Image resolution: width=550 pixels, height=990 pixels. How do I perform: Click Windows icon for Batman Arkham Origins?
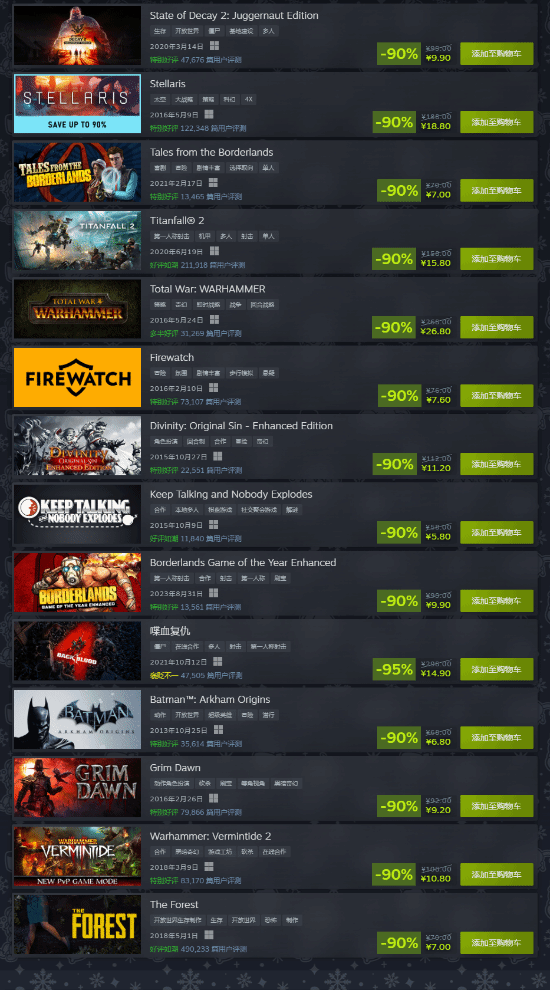tap(218, 730)
